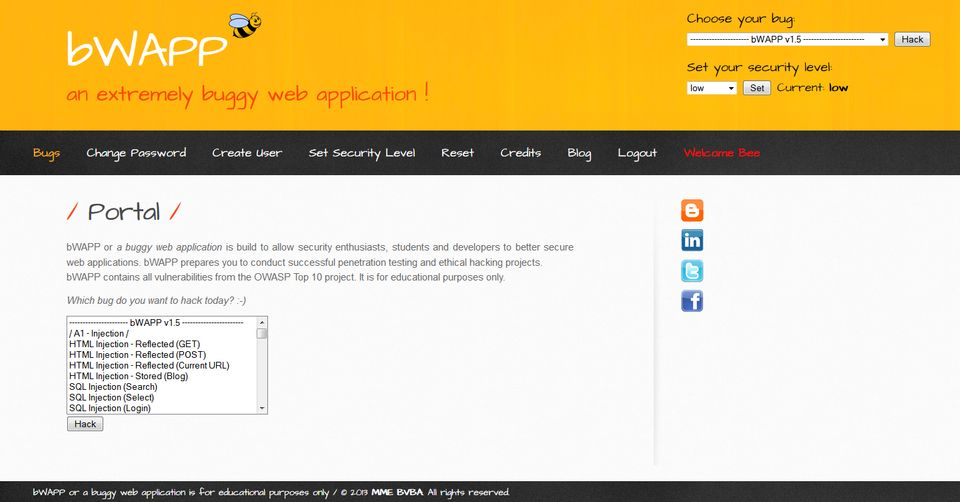Open the Facebook social icon
This screenshot has width=960, height=502.
click(692, 300)
